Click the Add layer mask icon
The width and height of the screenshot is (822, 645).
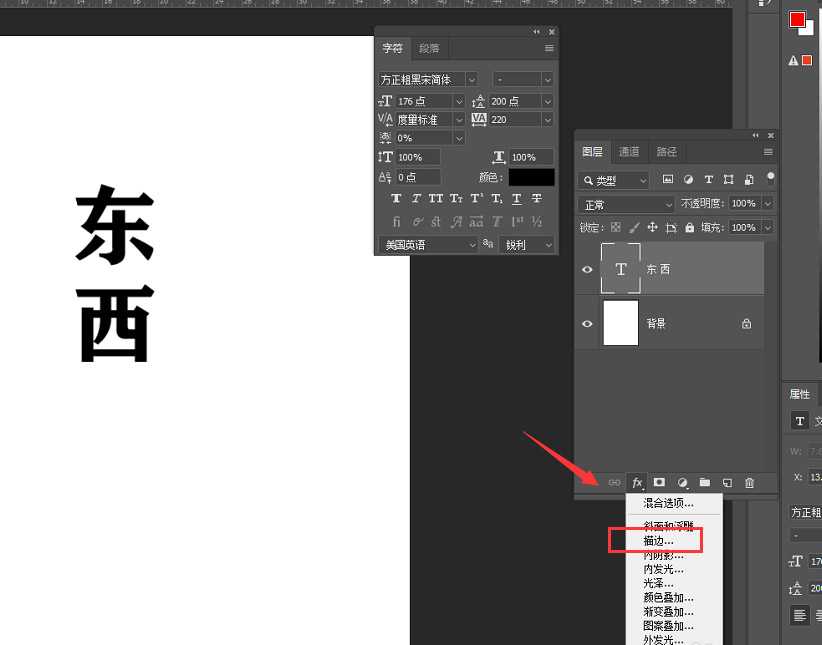pos(659,483)
